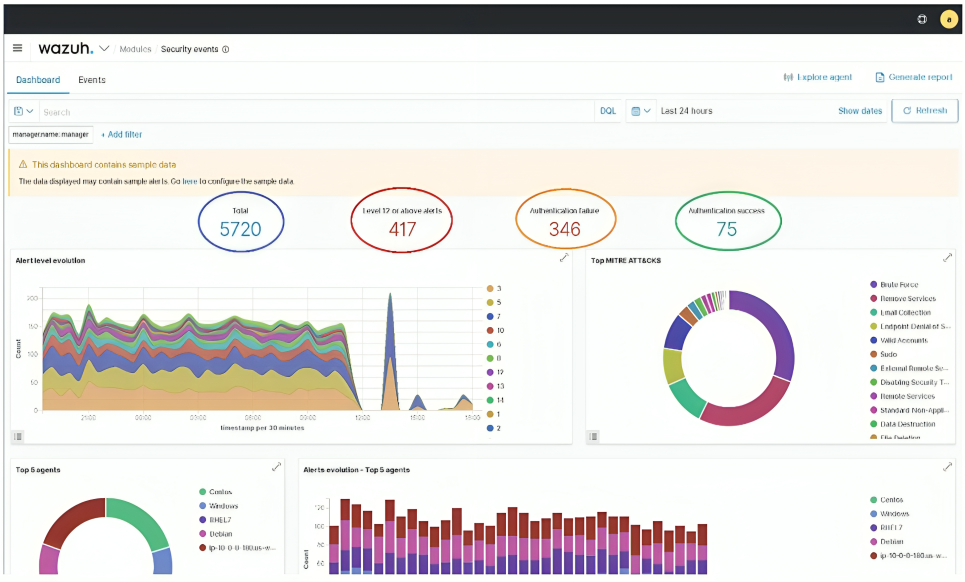Click level 10 legend entry
This screenshot has height=582, width=965.
pos(495,330)
